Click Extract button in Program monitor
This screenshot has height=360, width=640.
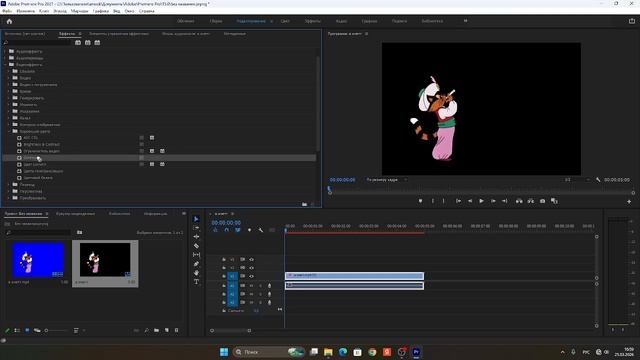(531, 201)
